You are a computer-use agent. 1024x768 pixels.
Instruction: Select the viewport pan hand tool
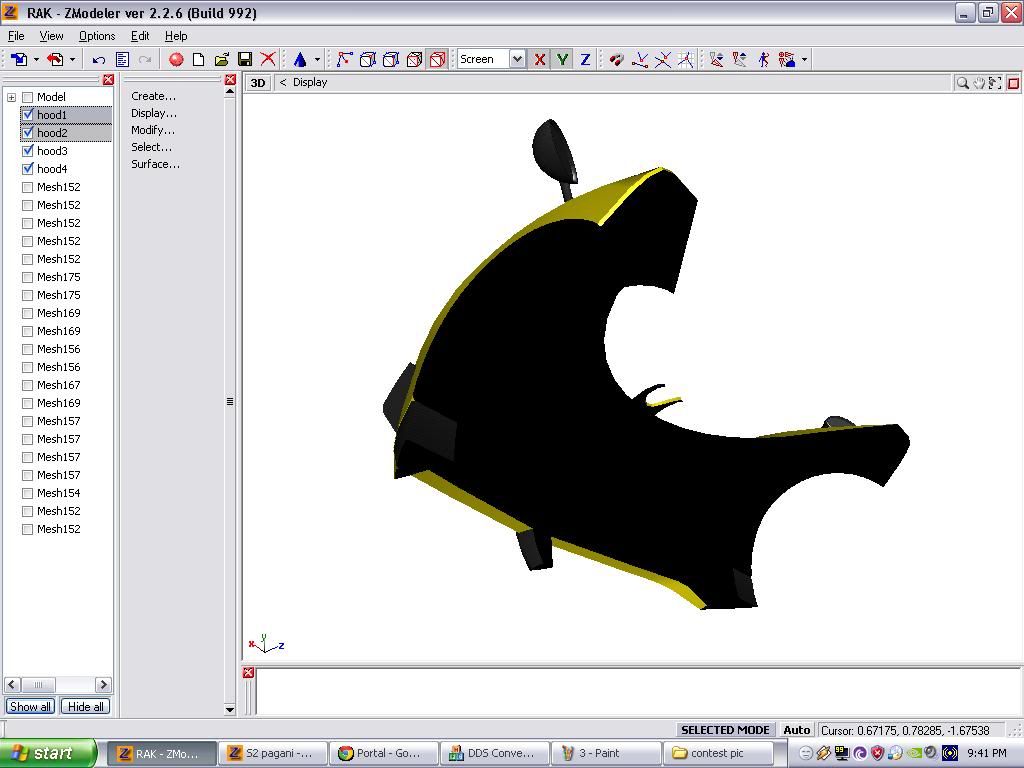tap(979, 83)
